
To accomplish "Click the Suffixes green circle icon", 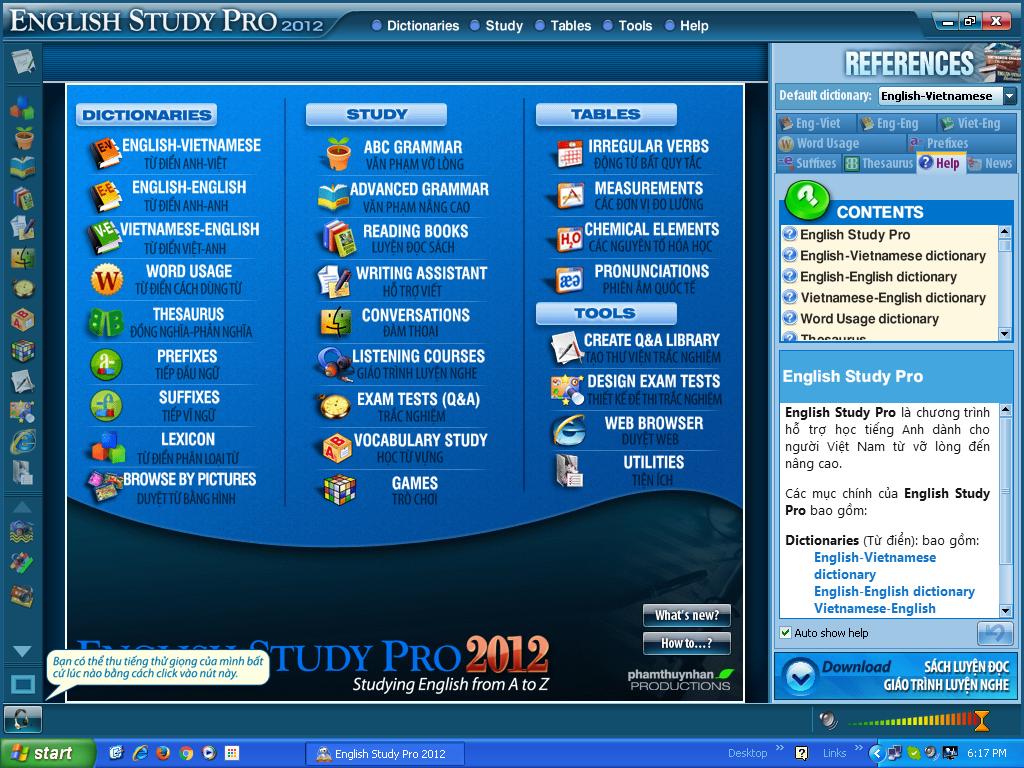I will [x=106, y=406].
